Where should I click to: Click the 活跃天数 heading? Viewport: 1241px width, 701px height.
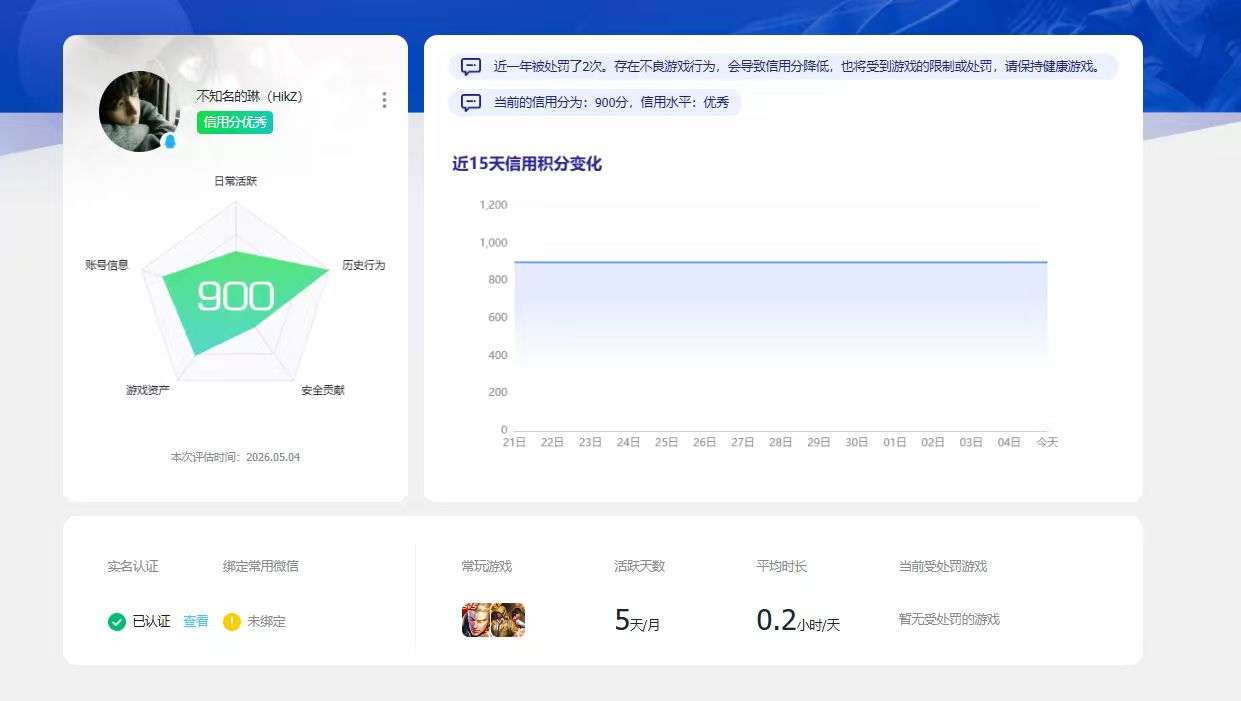[640, 566]
